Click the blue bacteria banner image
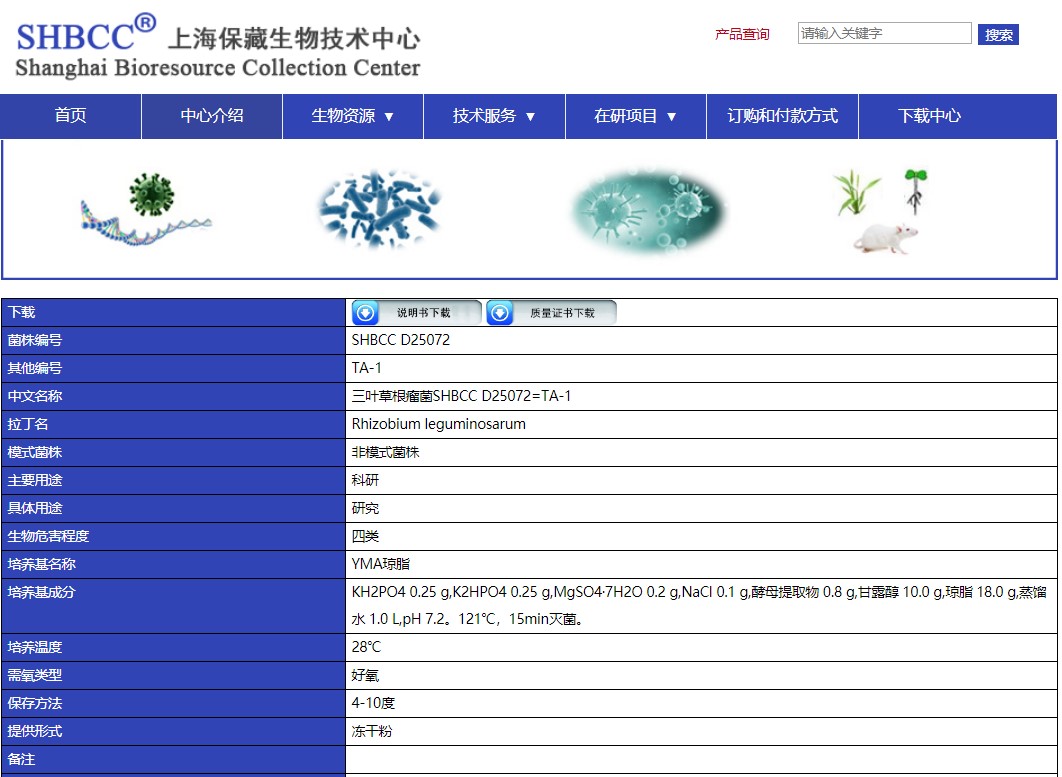The width and height of the screenshot is (1062, 777). click(379, 208)
